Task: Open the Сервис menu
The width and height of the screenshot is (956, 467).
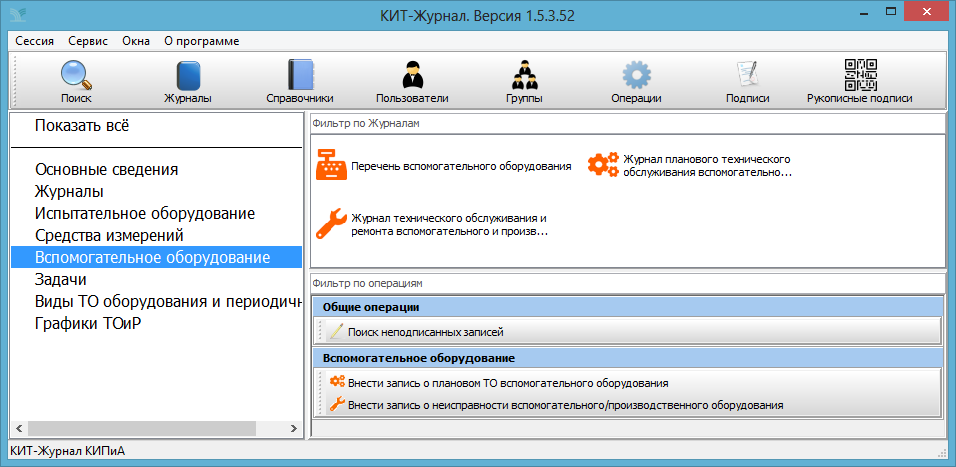Action: pos(88,41)
